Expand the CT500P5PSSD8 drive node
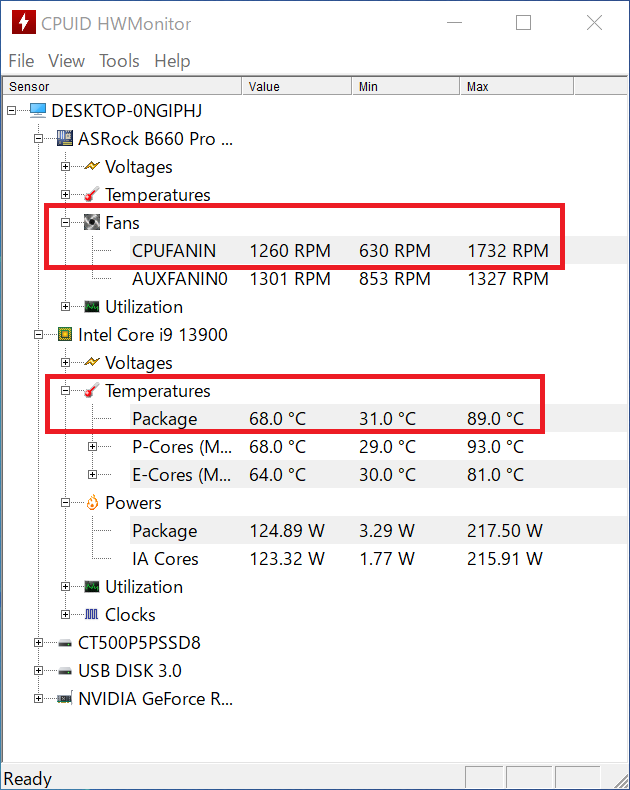Image resolution: width=630 pixels, height=790 pixels. pyautogui.click(x=38, y=642)
